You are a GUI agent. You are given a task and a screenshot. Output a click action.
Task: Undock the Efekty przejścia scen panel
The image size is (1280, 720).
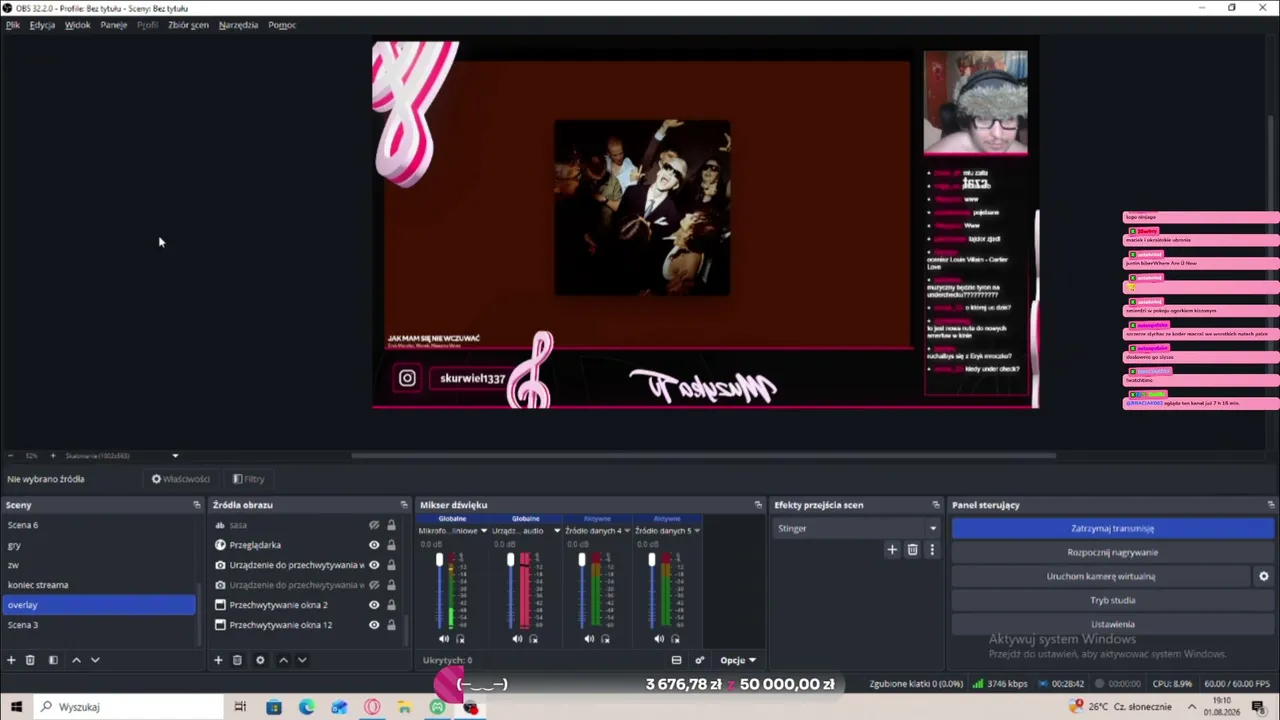936,505
